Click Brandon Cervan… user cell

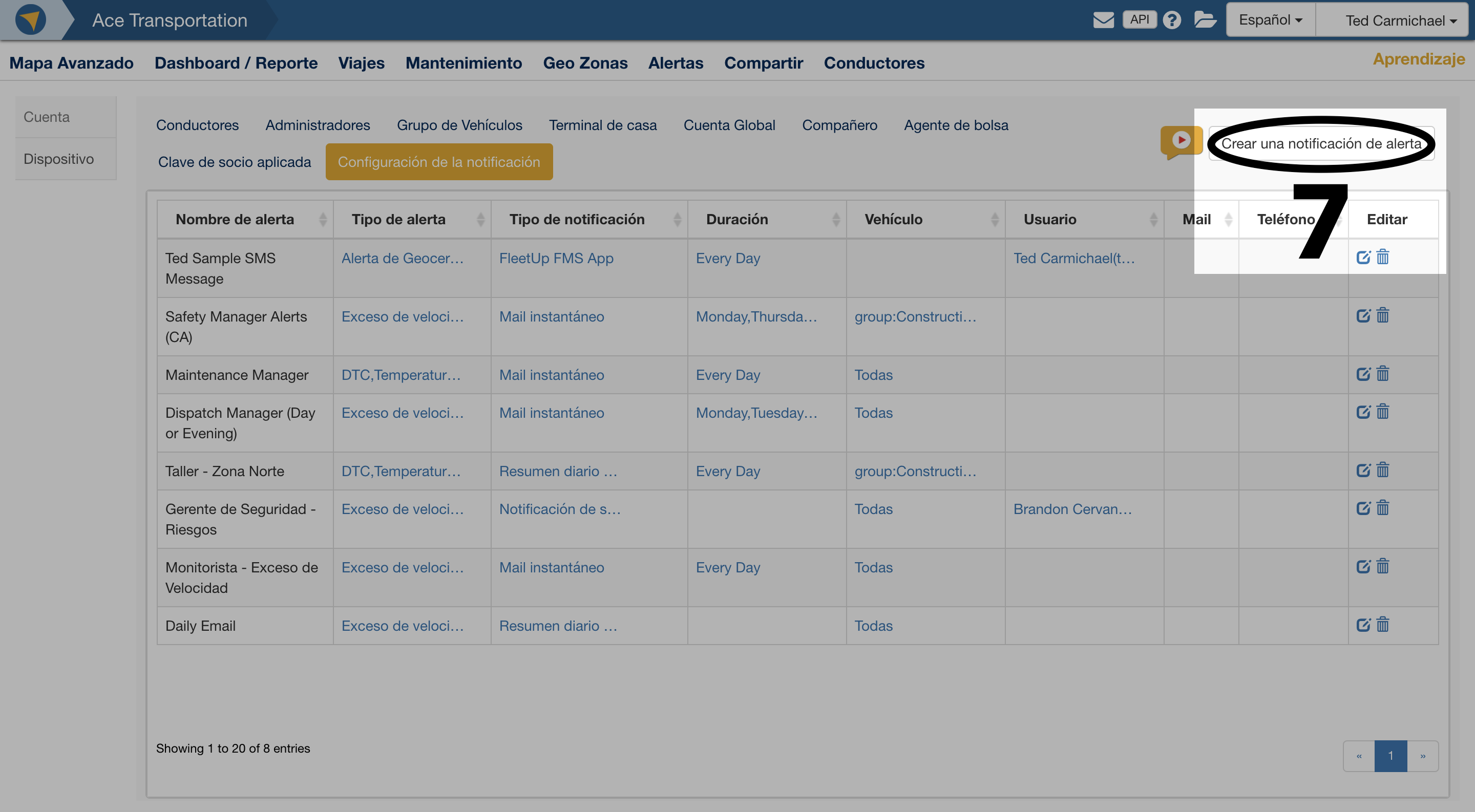(x=1072, y=509)
